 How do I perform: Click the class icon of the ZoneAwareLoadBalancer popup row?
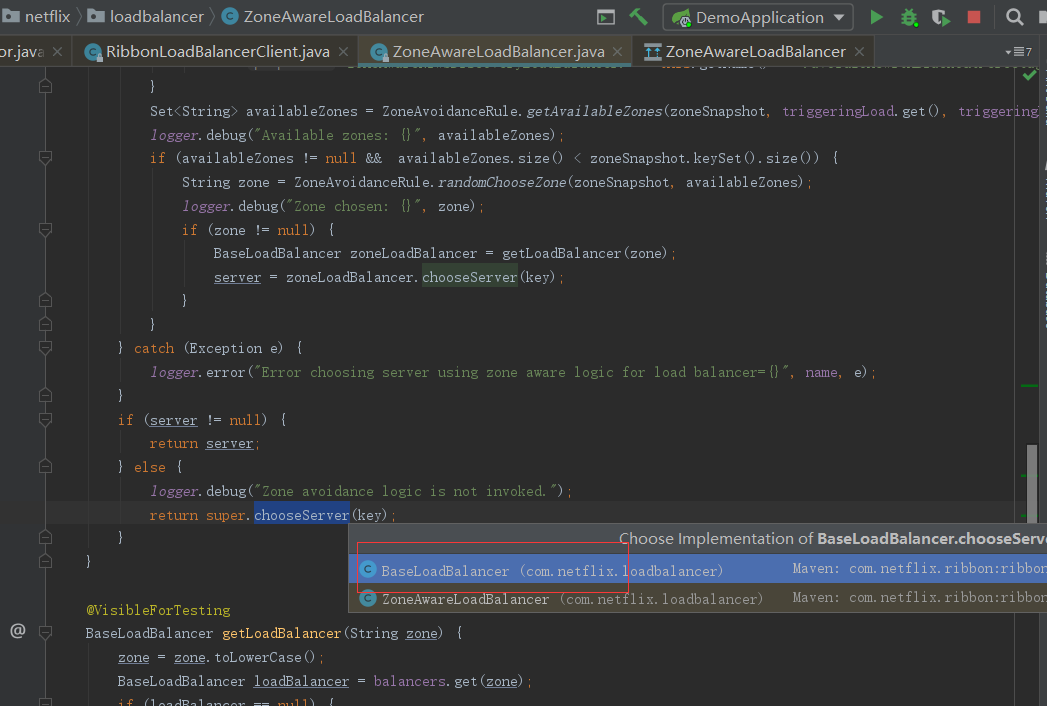[368, 598]
